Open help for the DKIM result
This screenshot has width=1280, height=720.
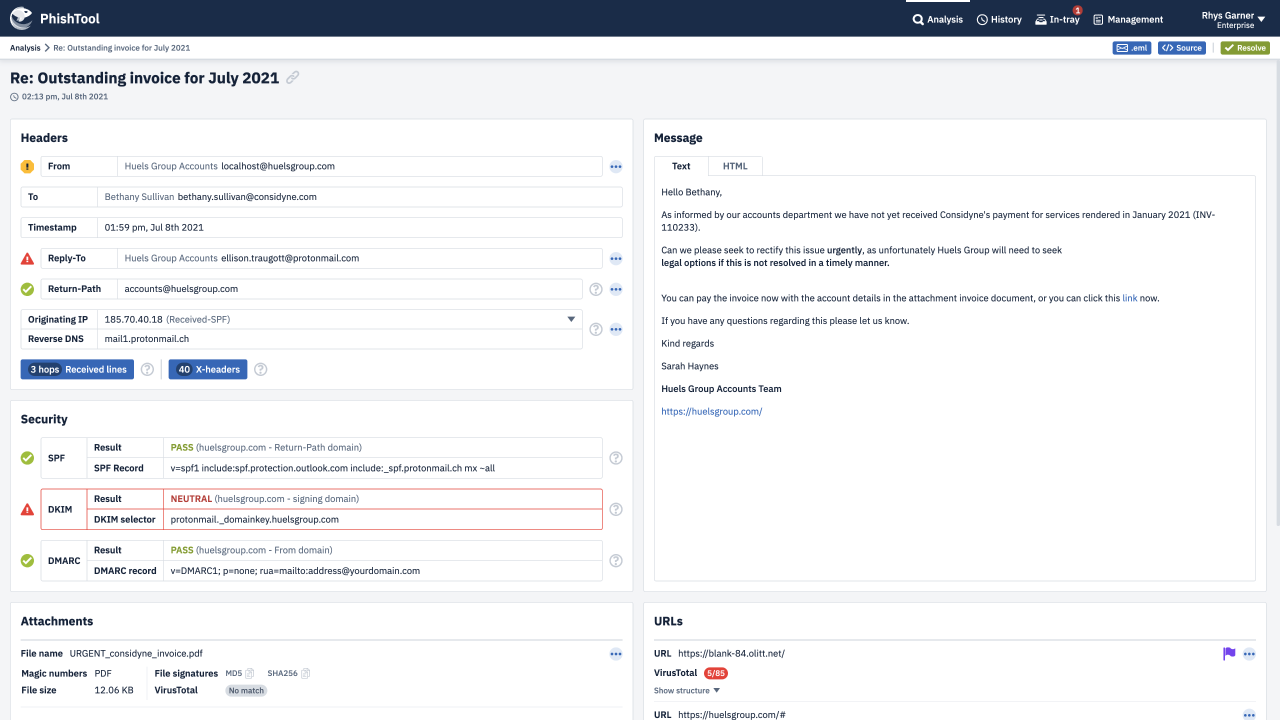[x=616, y=509]
